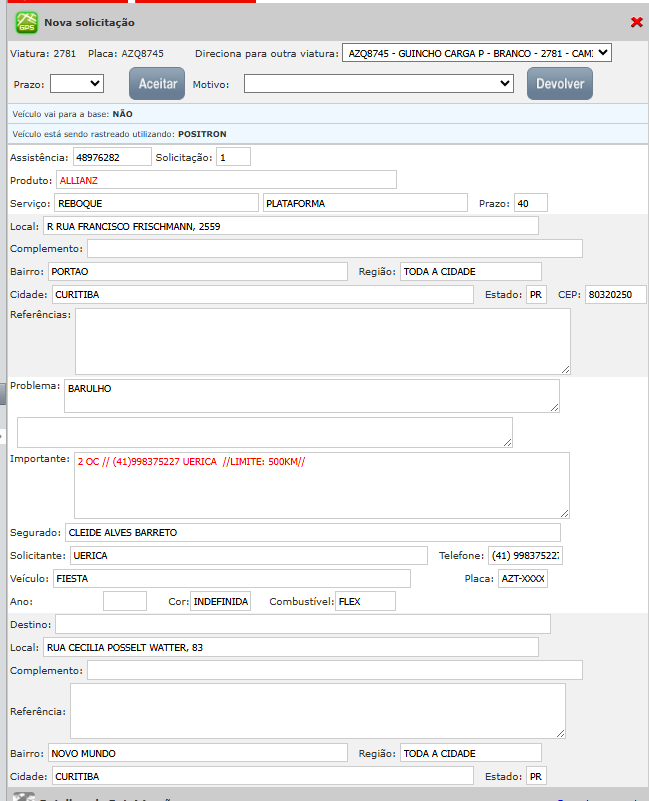
Task: Open the 'Direciona para outra viatura' dropdown
Action: point(476,53)
